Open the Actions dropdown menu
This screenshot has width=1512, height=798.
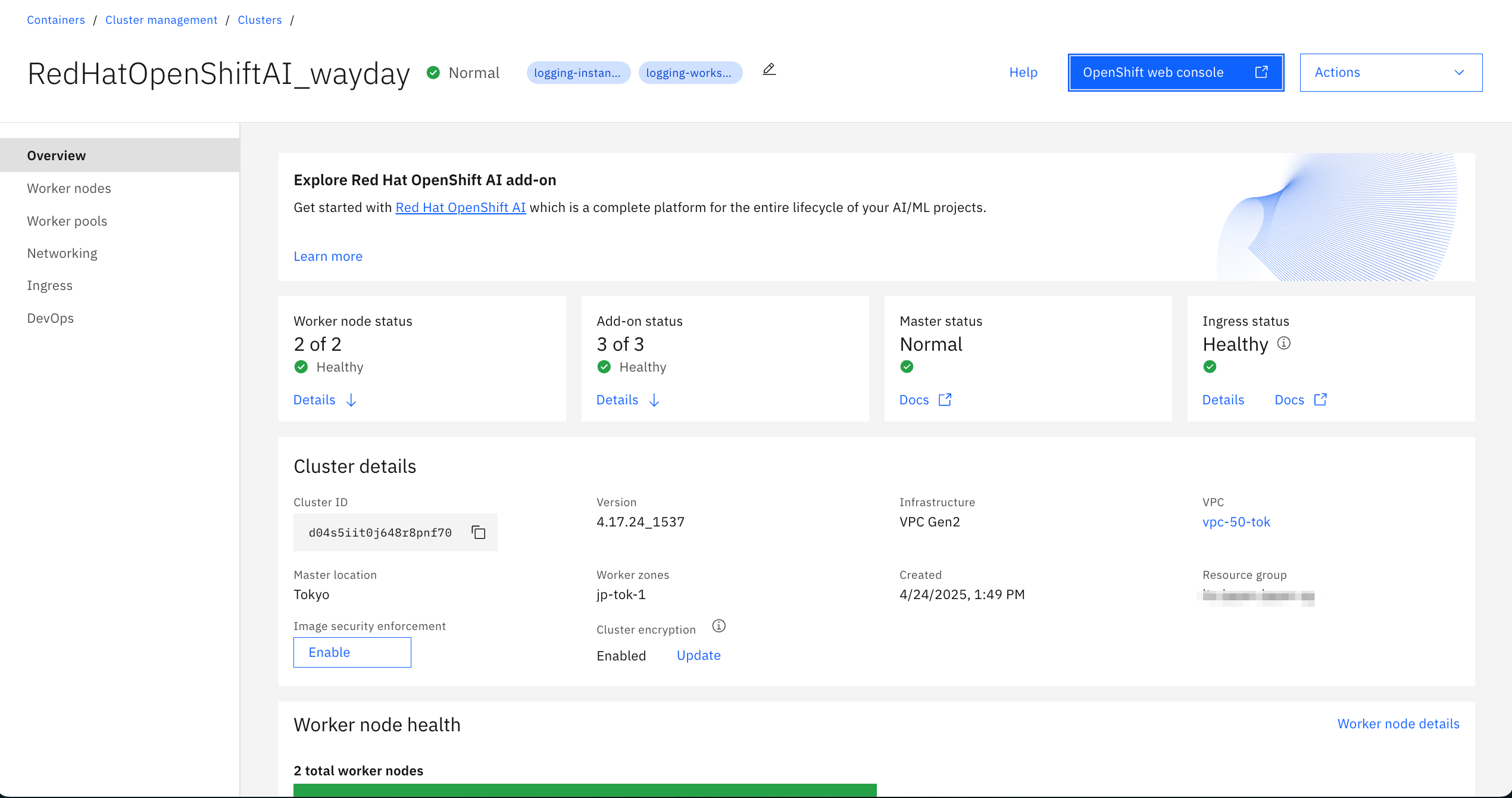[1391, 73]
